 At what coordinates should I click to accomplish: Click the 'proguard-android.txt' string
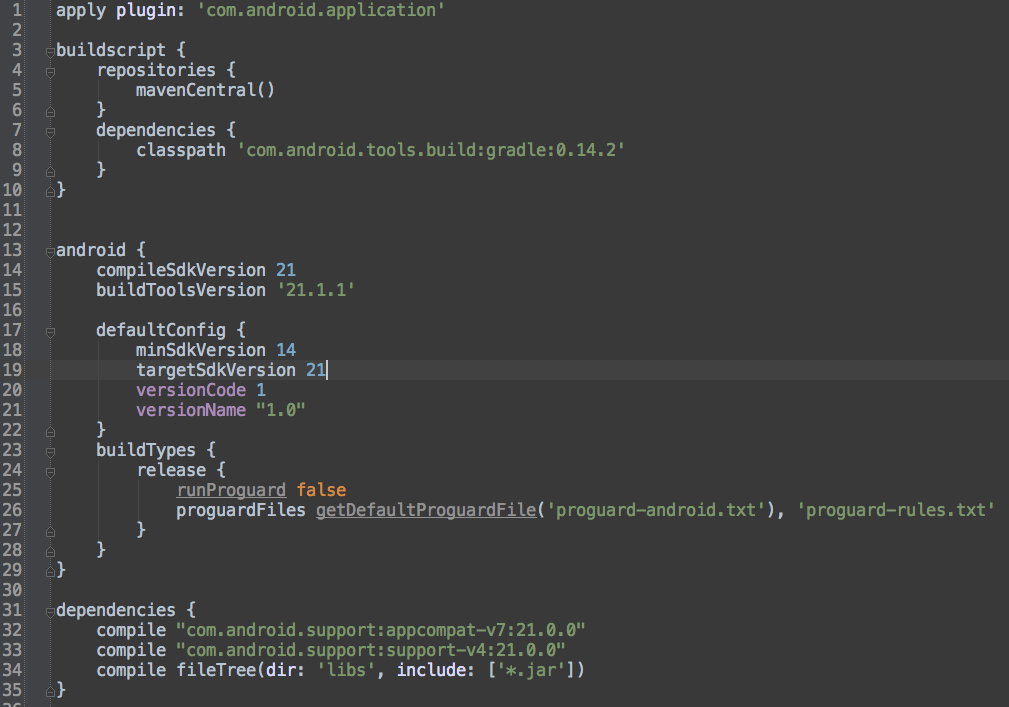[x=656, y=510]
